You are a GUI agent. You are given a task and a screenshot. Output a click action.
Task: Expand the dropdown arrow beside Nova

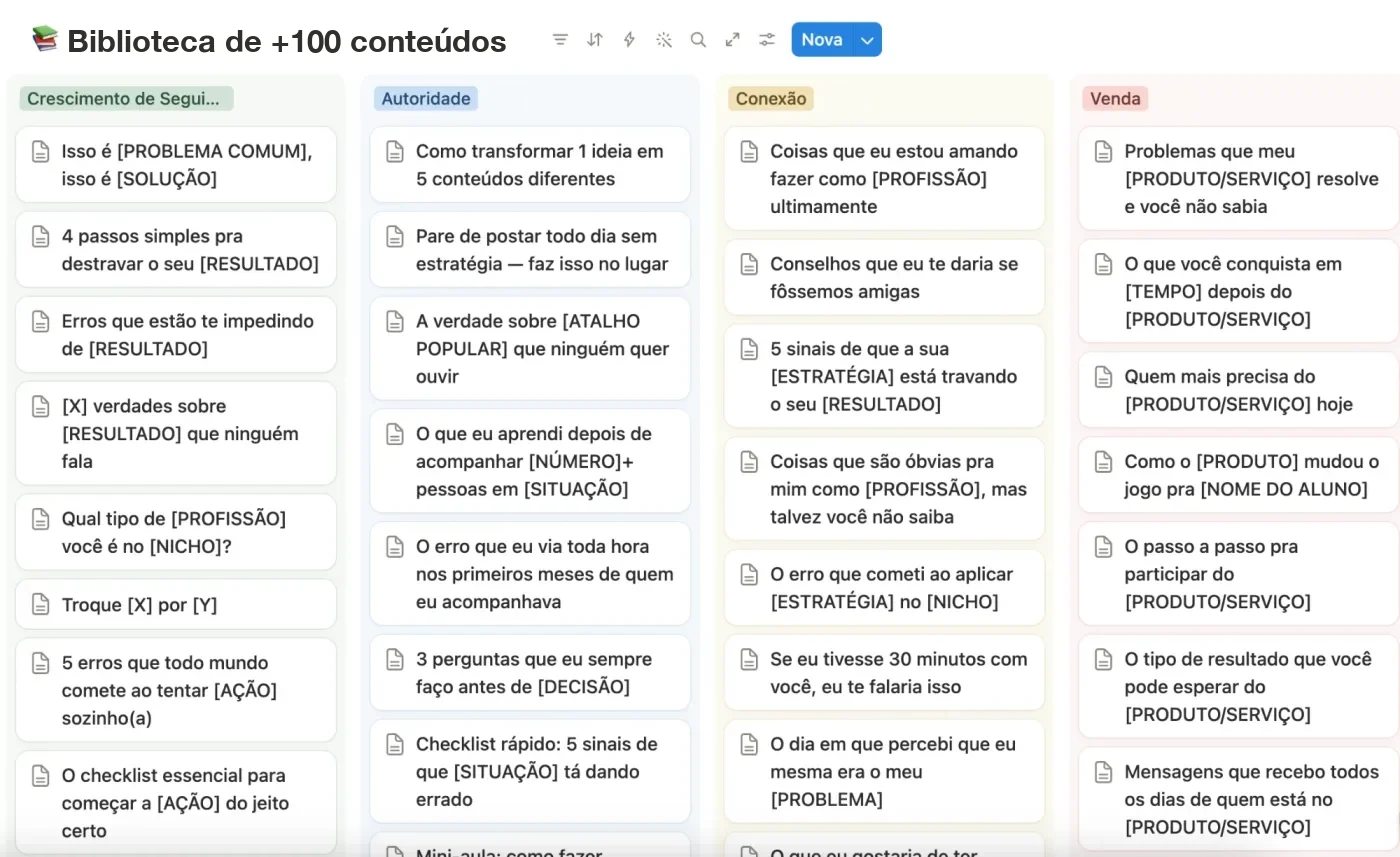pyautogui.click(x=868, y=40)
